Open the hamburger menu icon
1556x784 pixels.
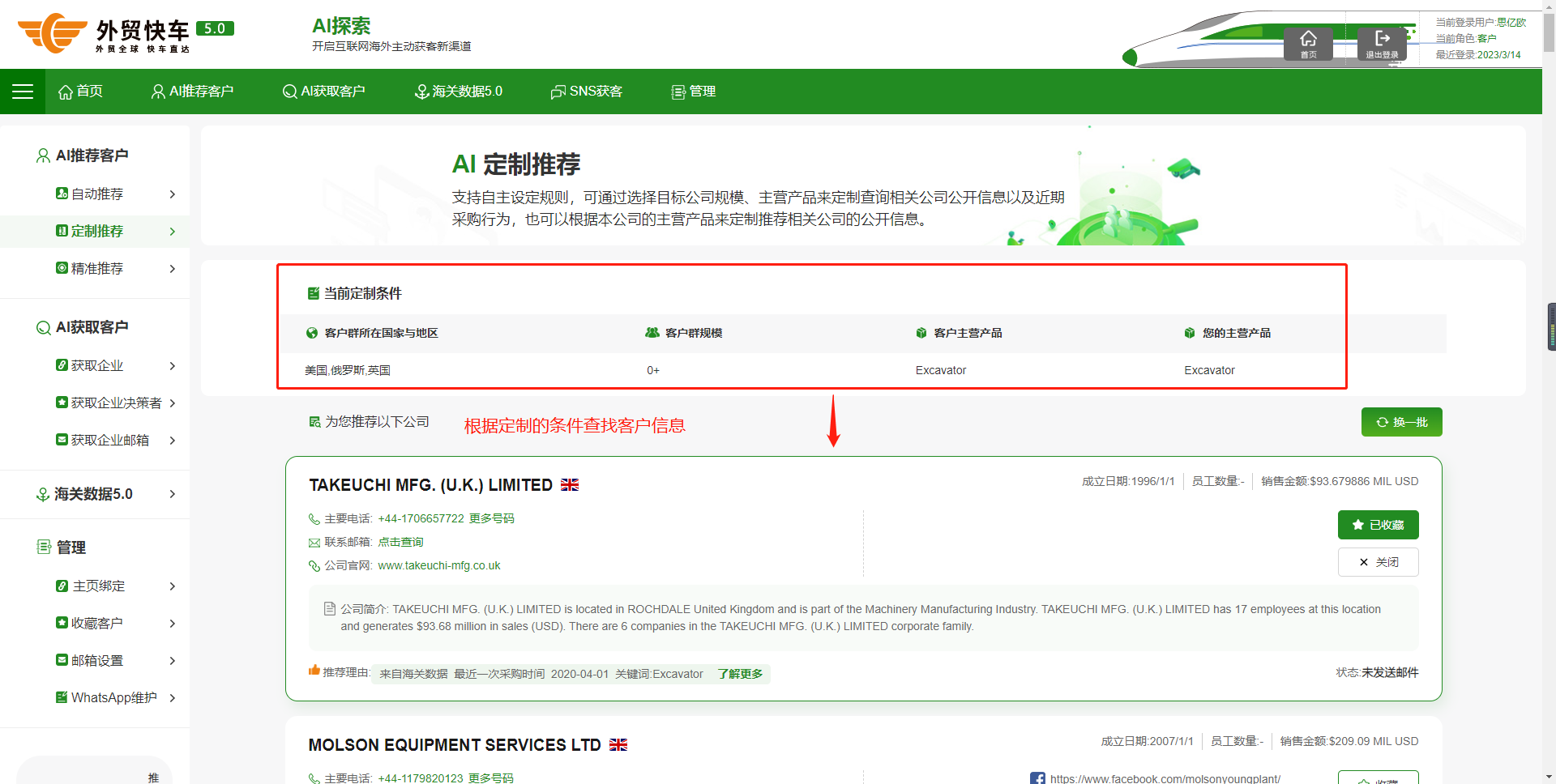(x=23, y=92)
